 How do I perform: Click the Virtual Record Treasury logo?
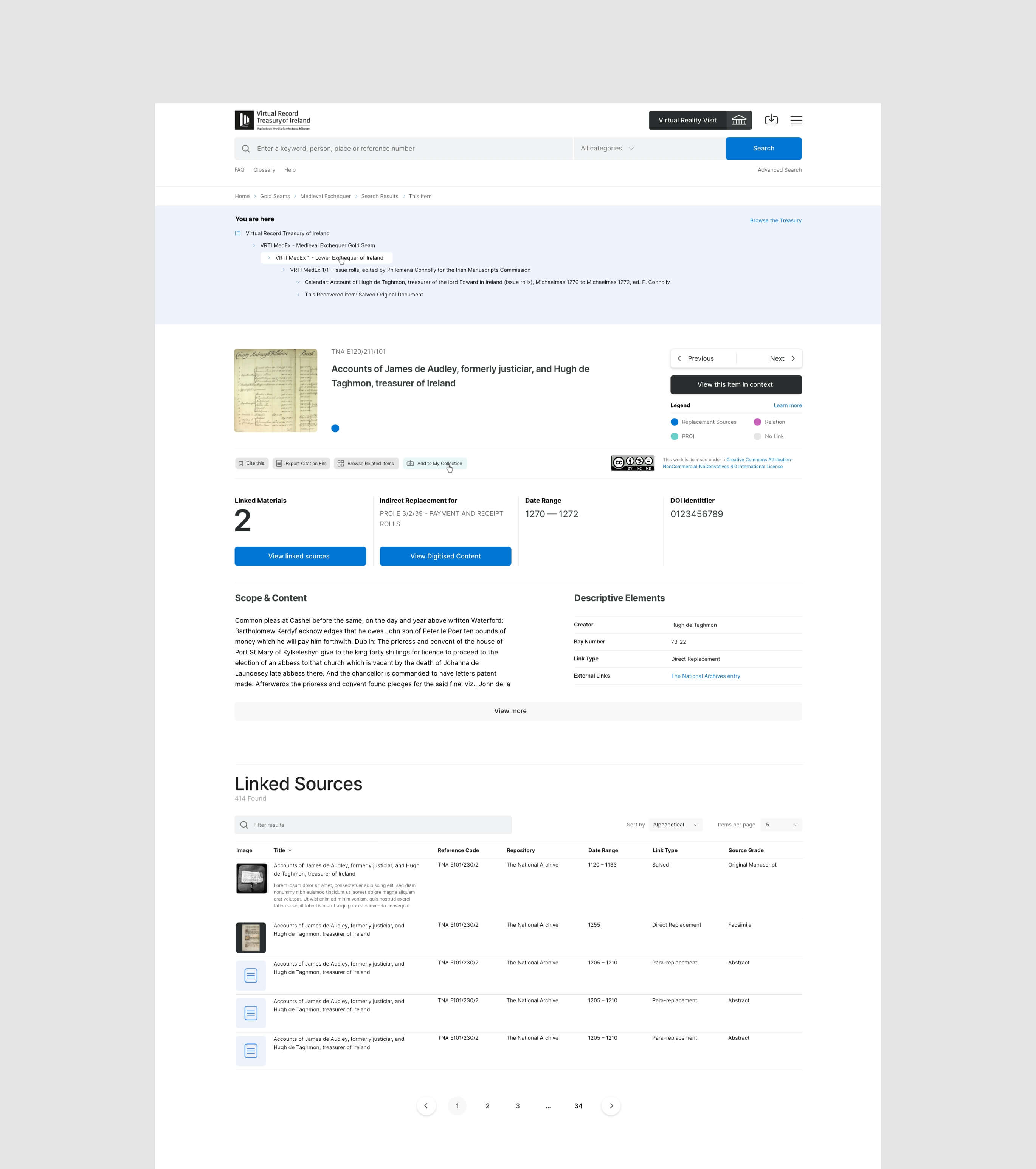pyautogui.click(x=273, y=120)
